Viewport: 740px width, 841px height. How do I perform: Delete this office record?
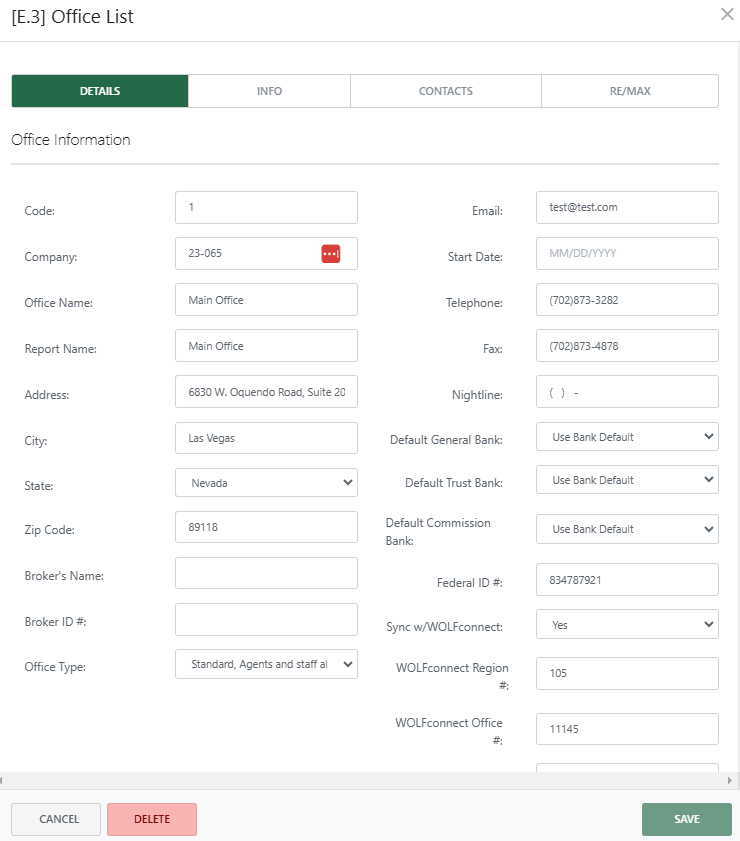tap(151, 819)
